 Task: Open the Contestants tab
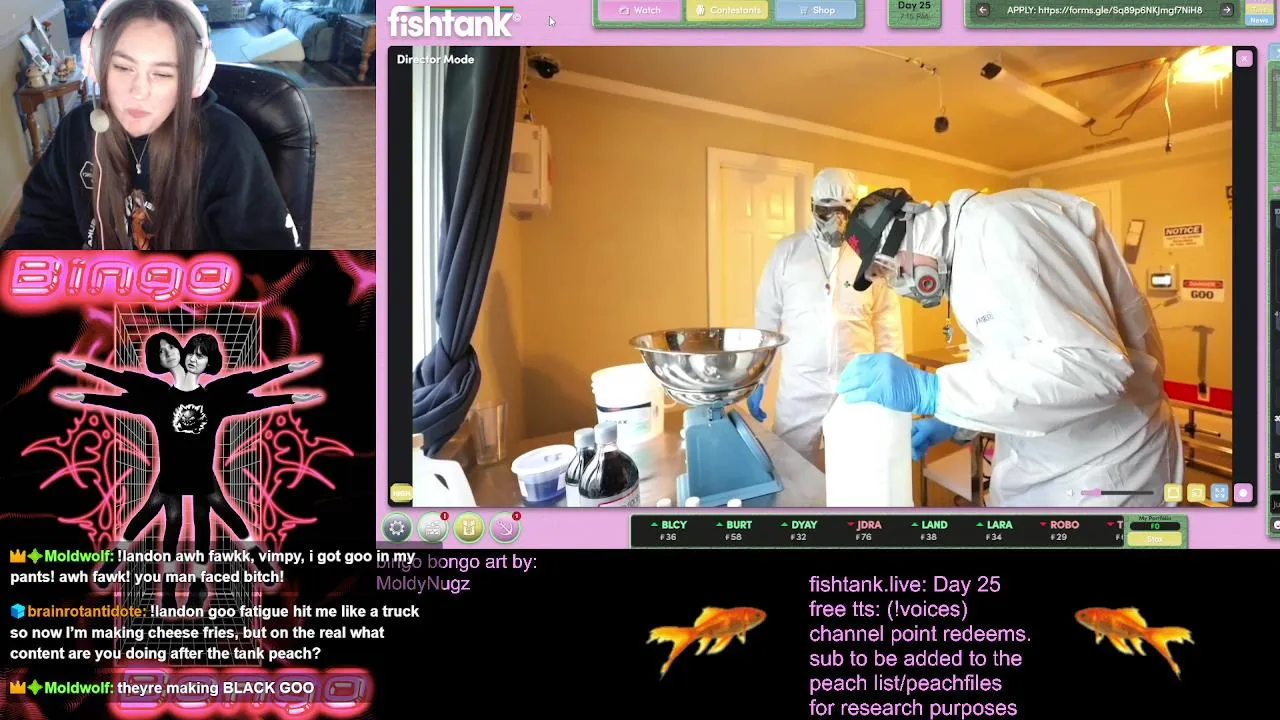click(728, 10)
